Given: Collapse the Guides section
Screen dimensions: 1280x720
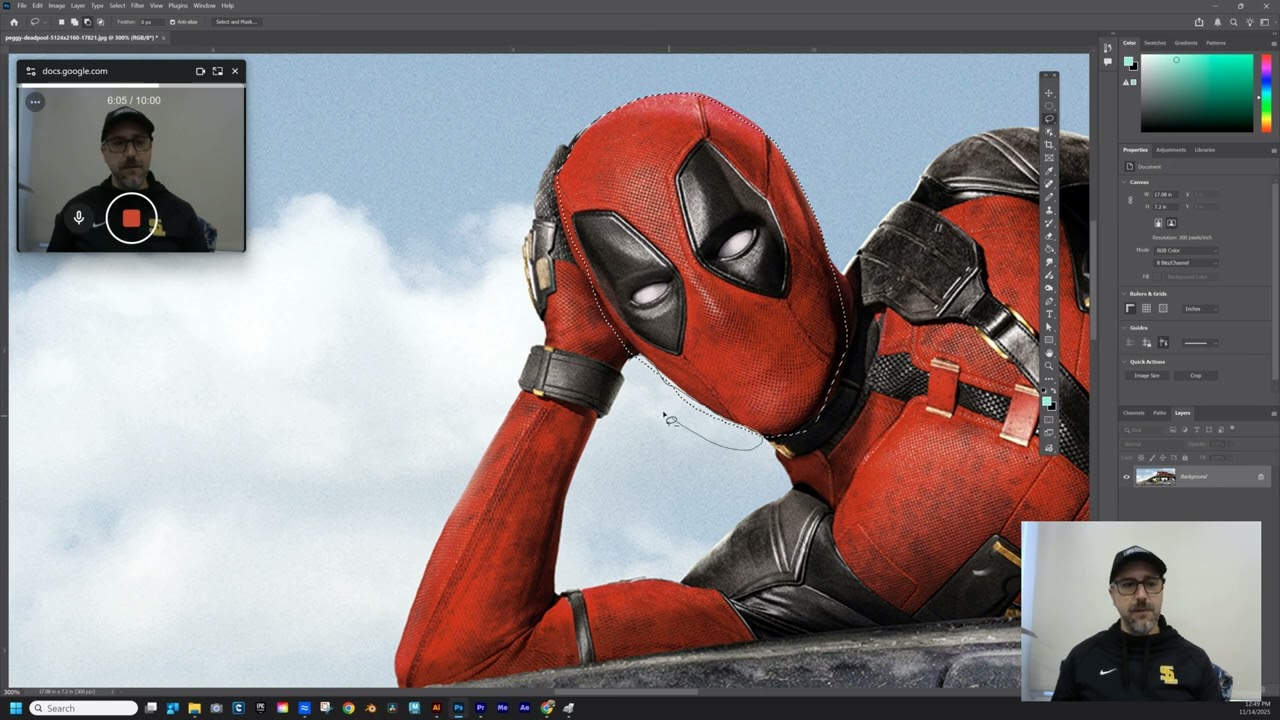Looking at the screenshot, I should click(x=1124, y=328).
